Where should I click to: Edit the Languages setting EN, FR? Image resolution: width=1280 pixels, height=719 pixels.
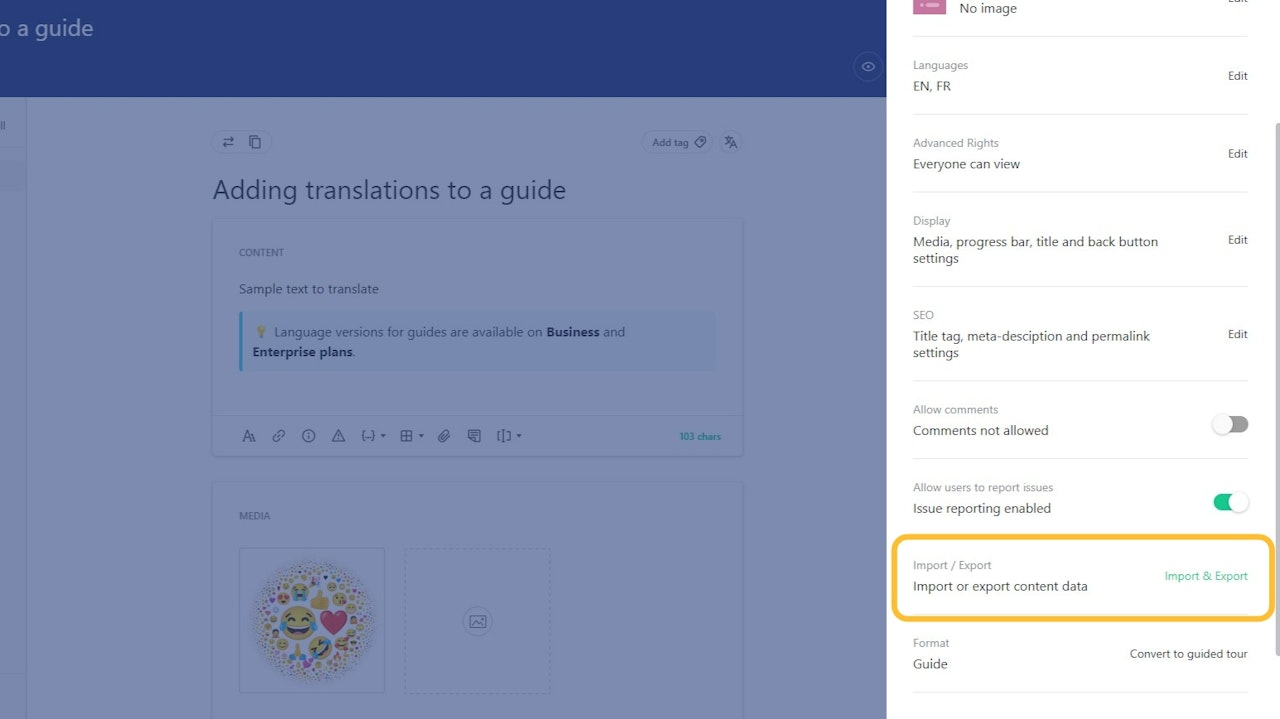(x=1237, y=76)
